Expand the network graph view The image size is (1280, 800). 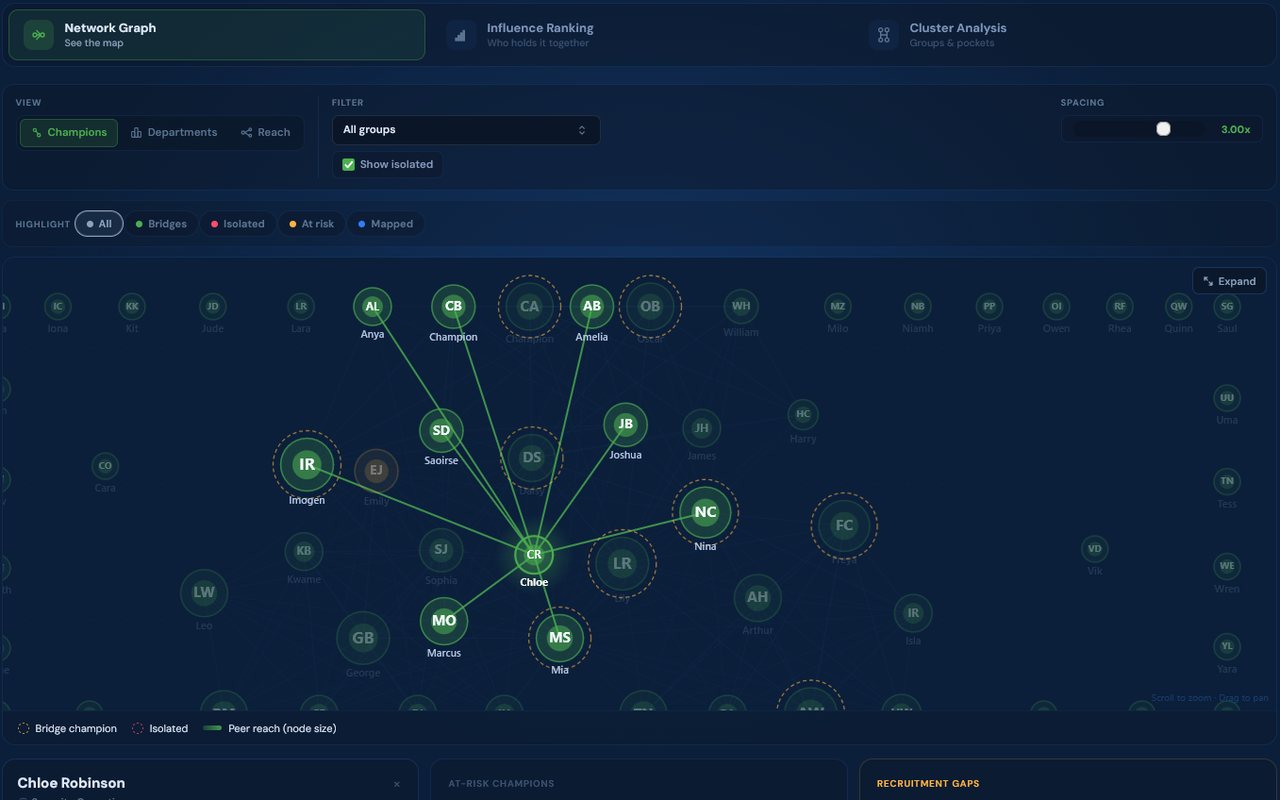[1229, 281]
